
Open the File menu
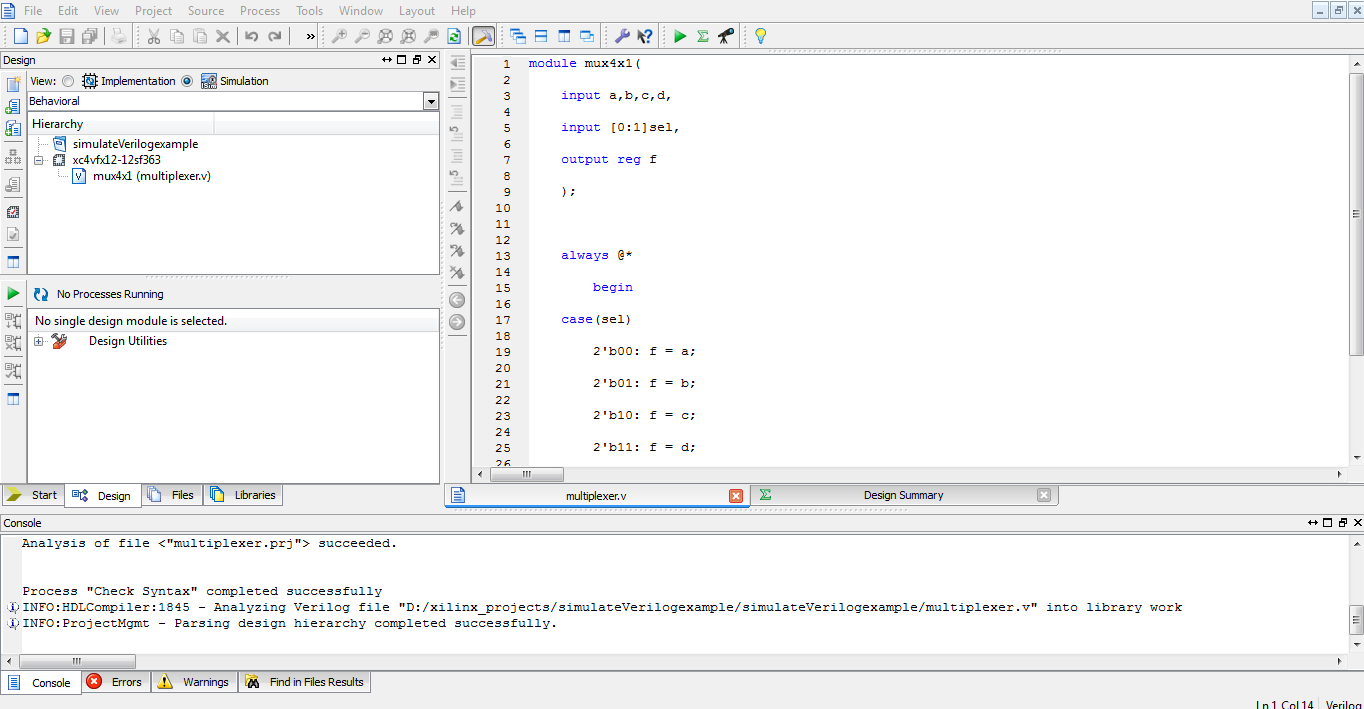point(33,11)
